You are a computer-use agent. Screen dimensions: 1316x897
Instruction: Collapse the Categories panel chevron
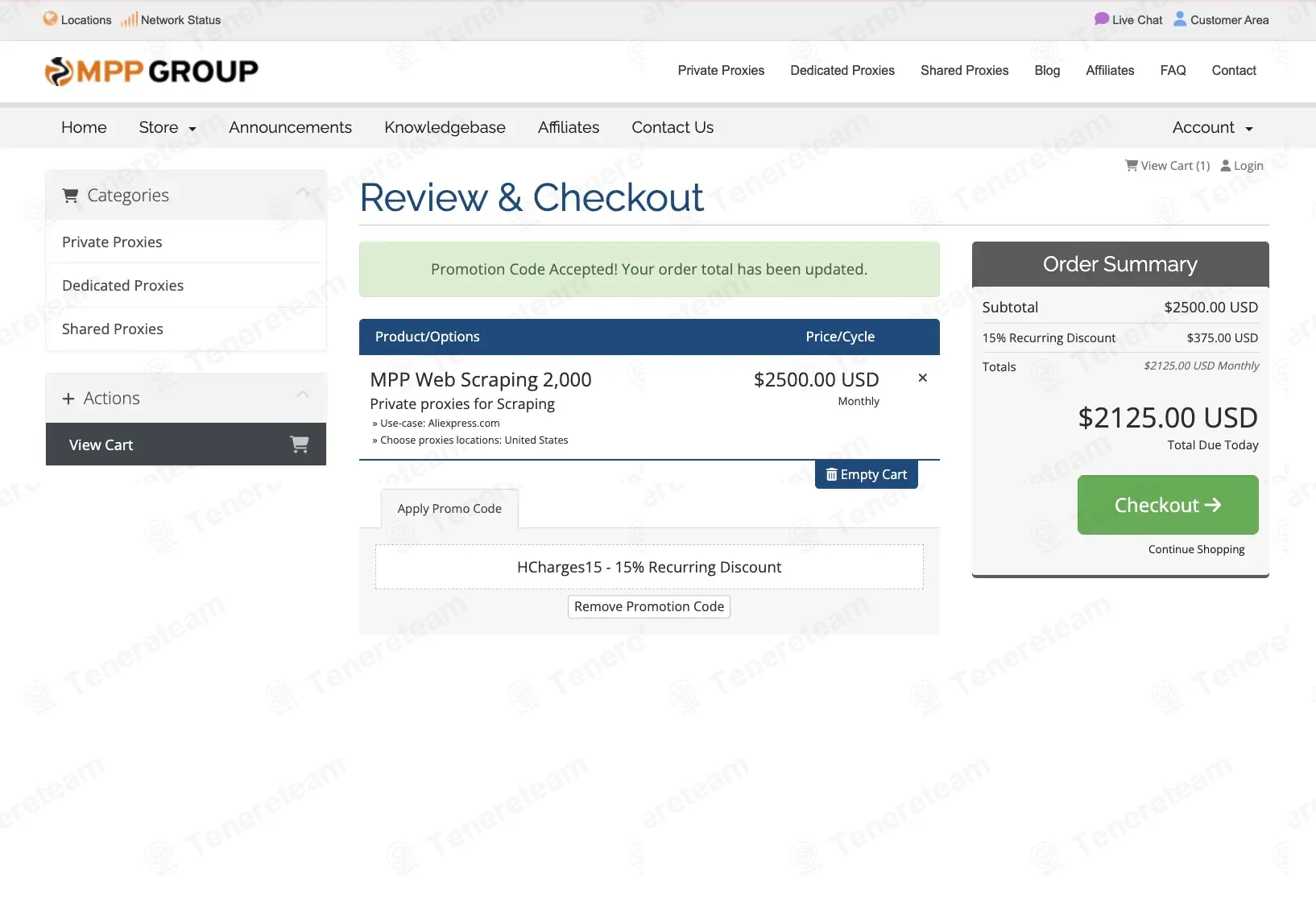(x=303, y=192)
